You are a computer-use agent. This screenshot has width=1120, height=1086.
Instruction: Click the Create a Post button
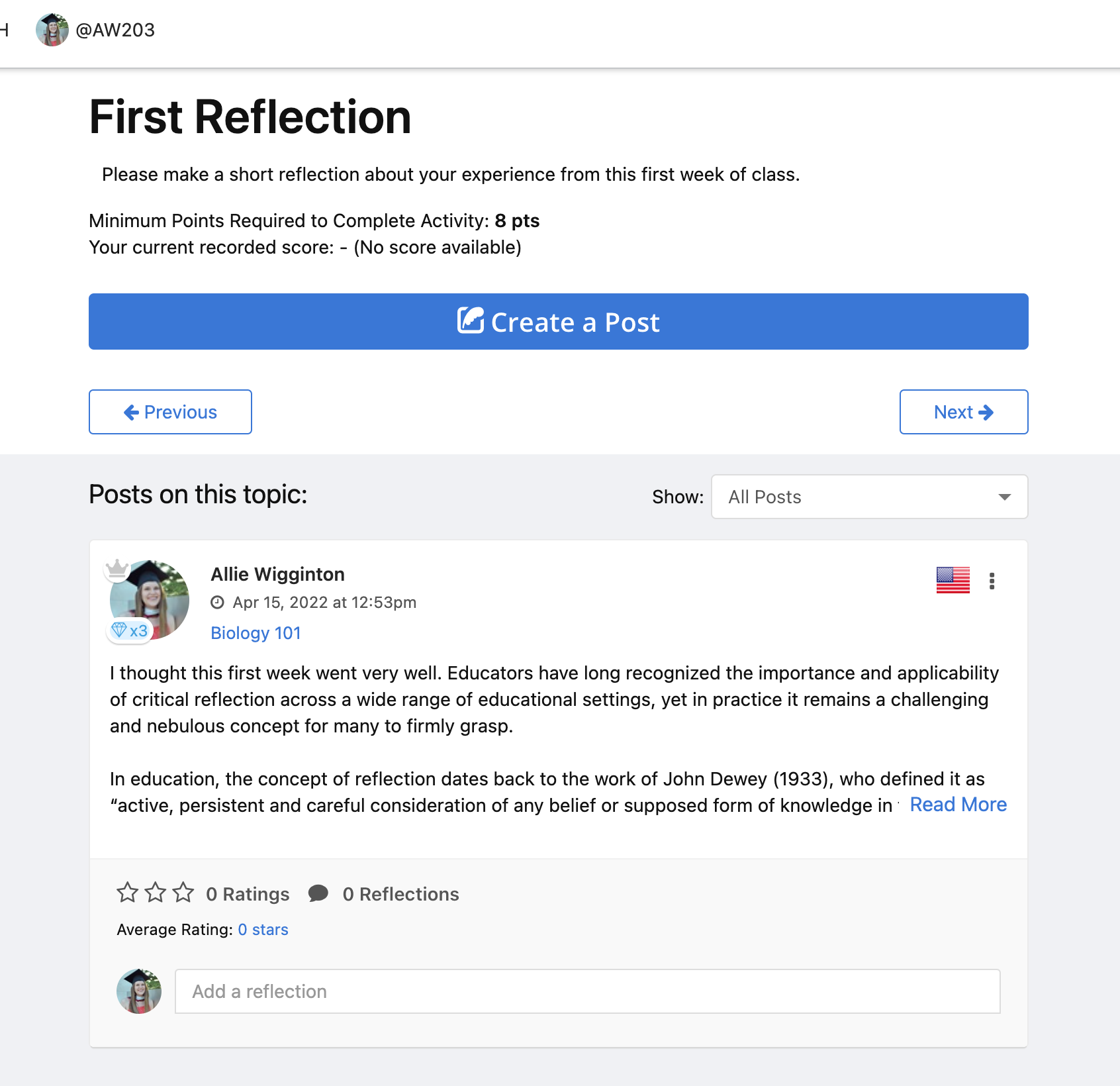point(558,321)
